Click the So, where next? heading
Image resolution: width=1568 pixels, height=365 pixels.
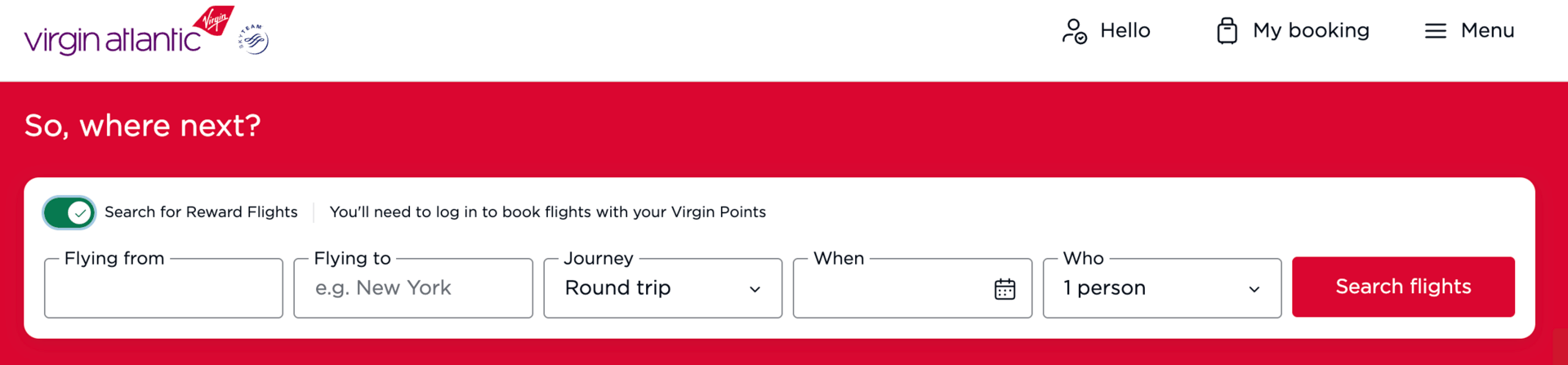tap(142, 126)
